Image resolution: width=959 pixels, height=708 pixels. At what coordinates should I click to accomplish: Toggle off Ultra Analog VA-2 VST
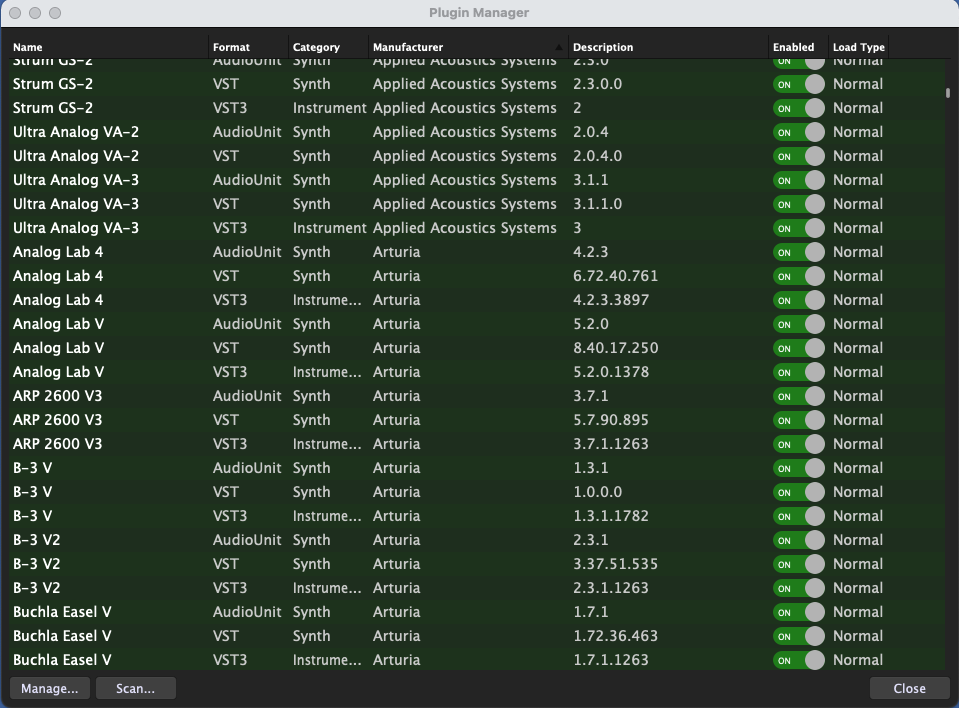799,156
